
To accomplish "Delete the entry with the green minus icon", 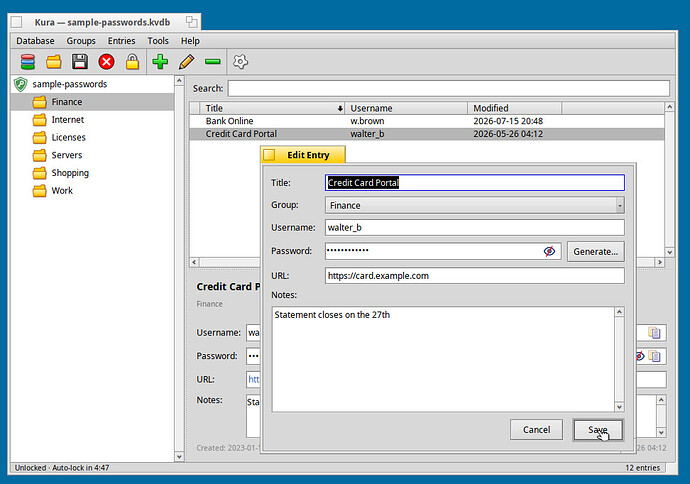I will (213, 62).
